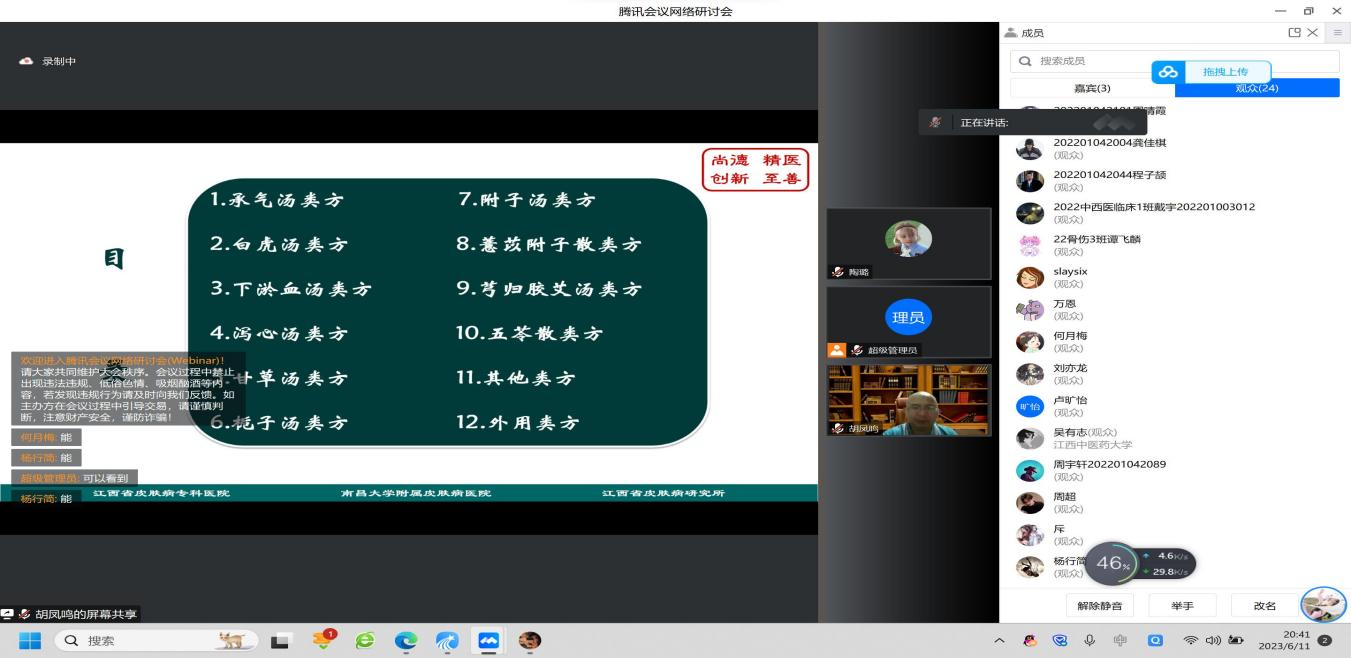Click 胡凤鸣's video thumbnail
The height and width of the screenshot is (658, 1351).
908,400
